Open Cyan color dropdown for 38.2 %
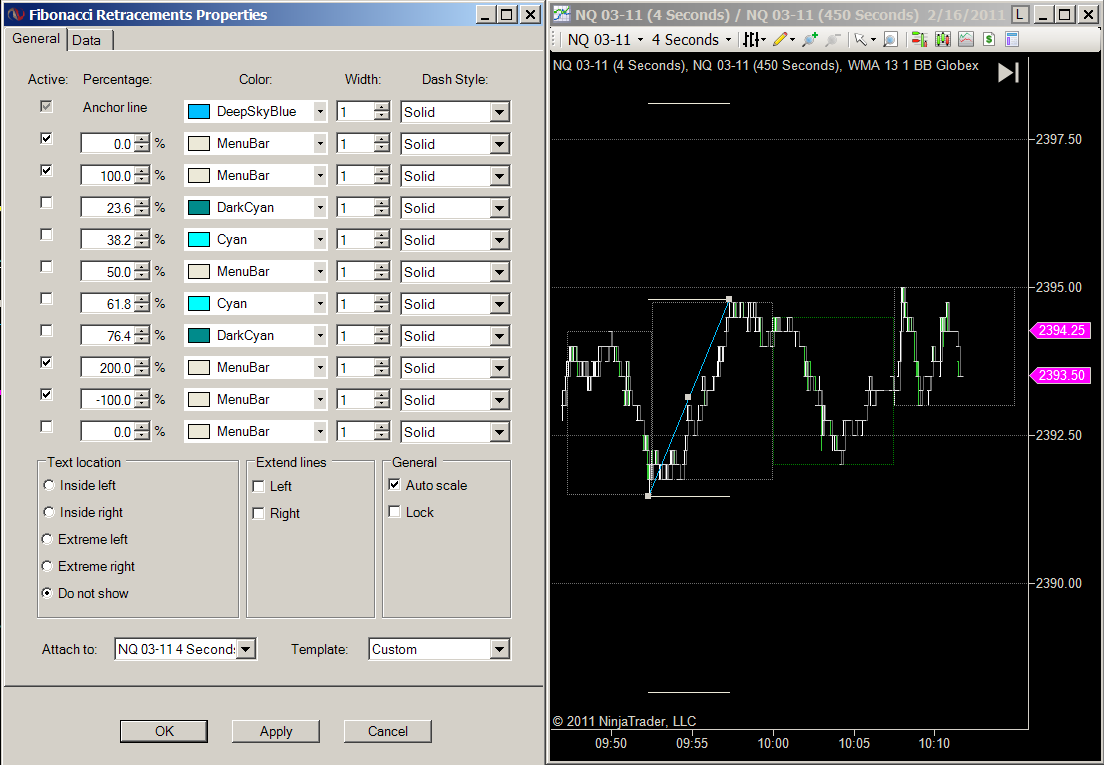Screen dimensions: 1104x765 [320, 239]
